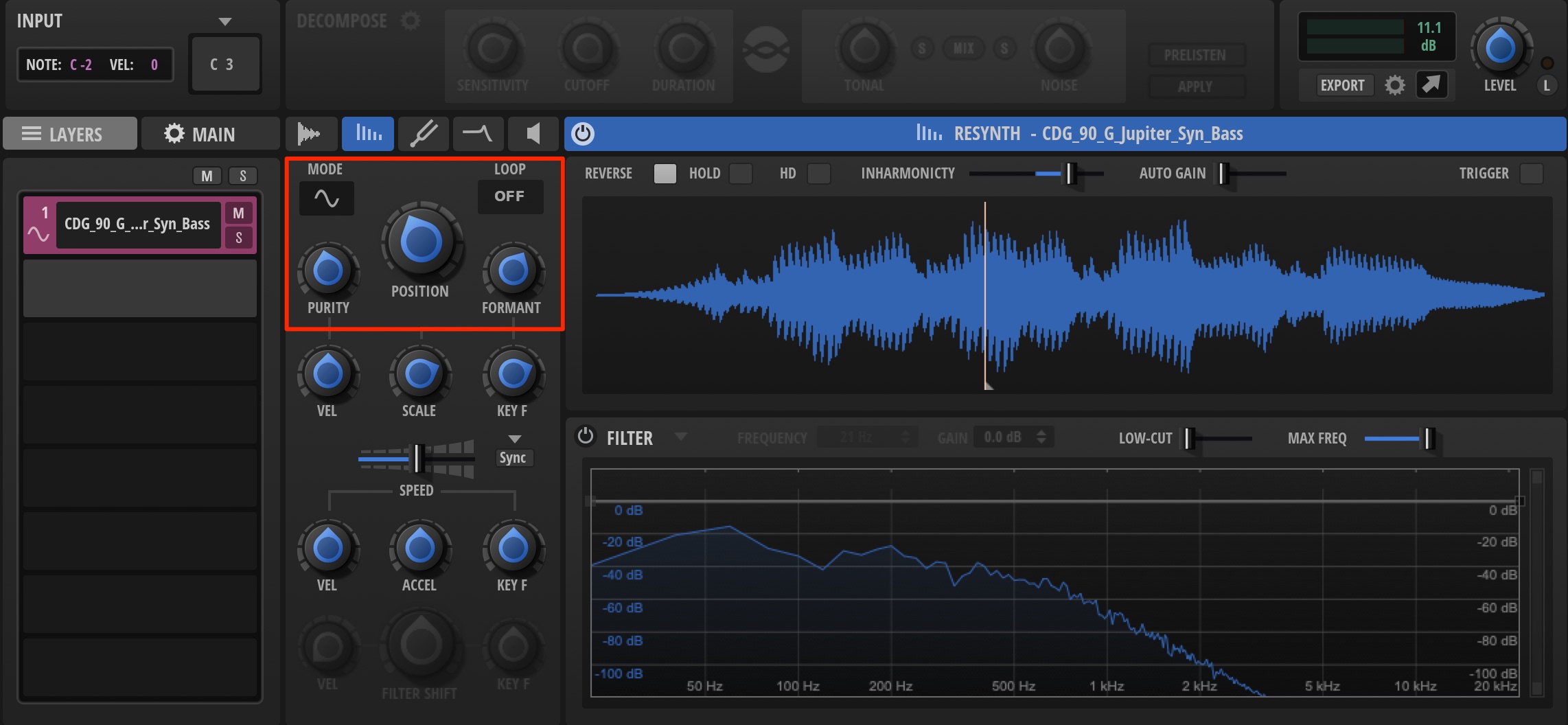Click the export settings gear icon
The height and width of the screenshot is (725, 1568).
pyautogui.click(x=1394, y=85)
